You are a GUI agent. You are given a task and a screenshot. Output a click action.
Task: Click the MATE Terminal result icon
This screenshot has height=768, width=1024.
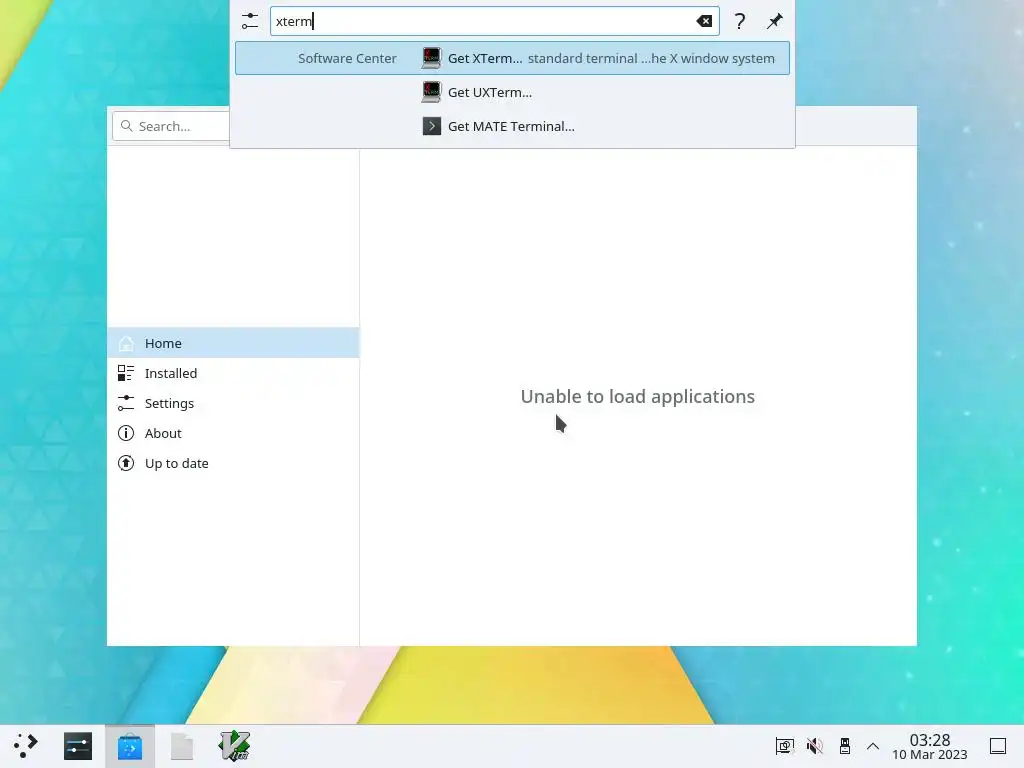[x=432, y=126]
